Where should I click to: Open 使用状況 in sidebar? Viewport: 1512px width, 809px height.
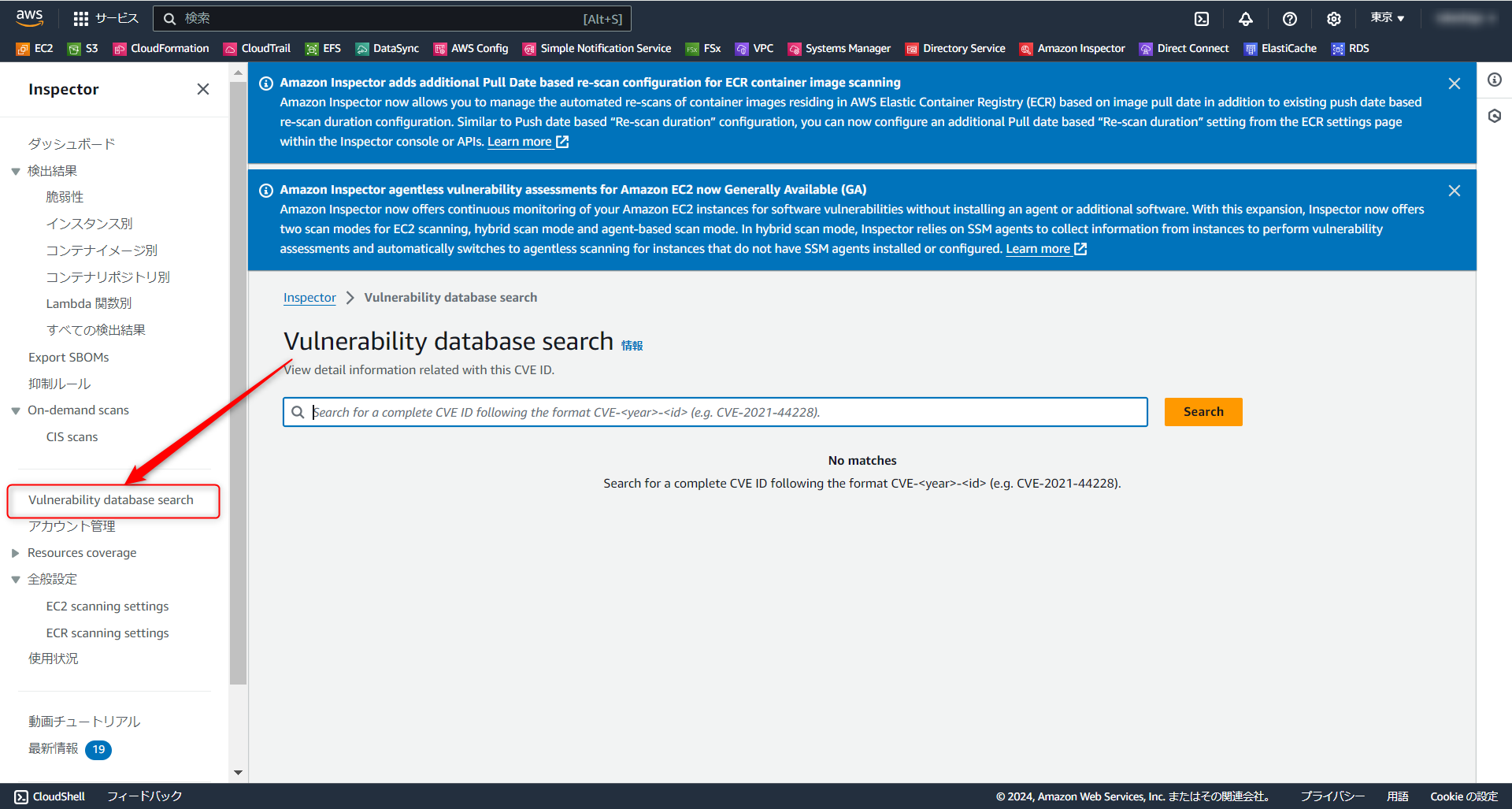[53, 659]
